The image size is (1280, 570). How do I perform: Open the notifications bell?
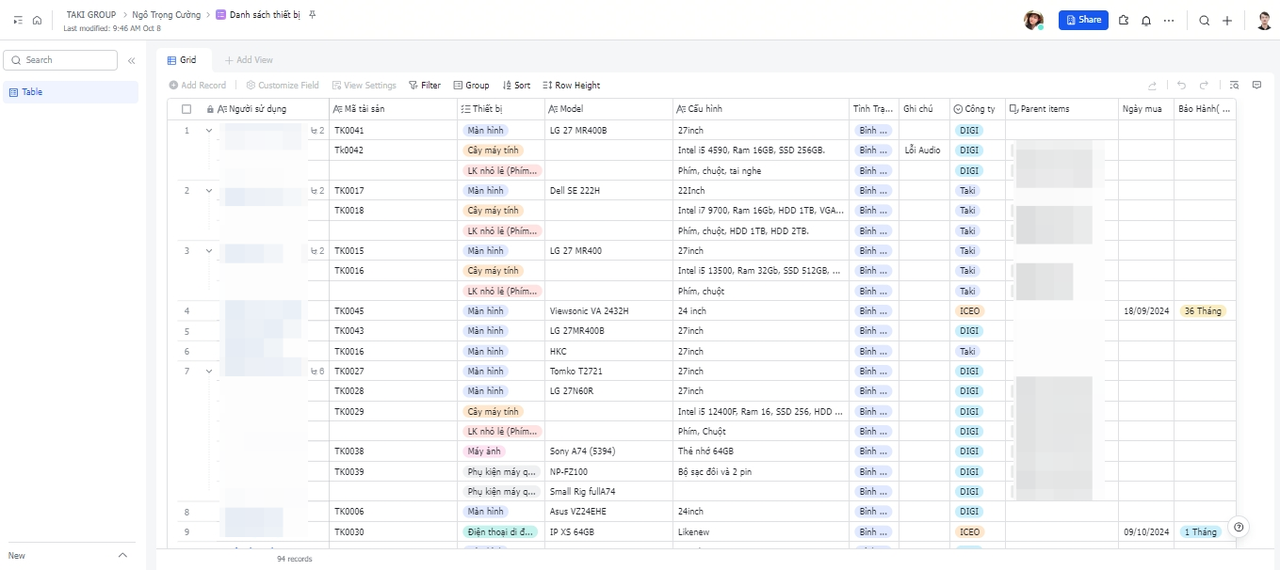coord(1146,20)
